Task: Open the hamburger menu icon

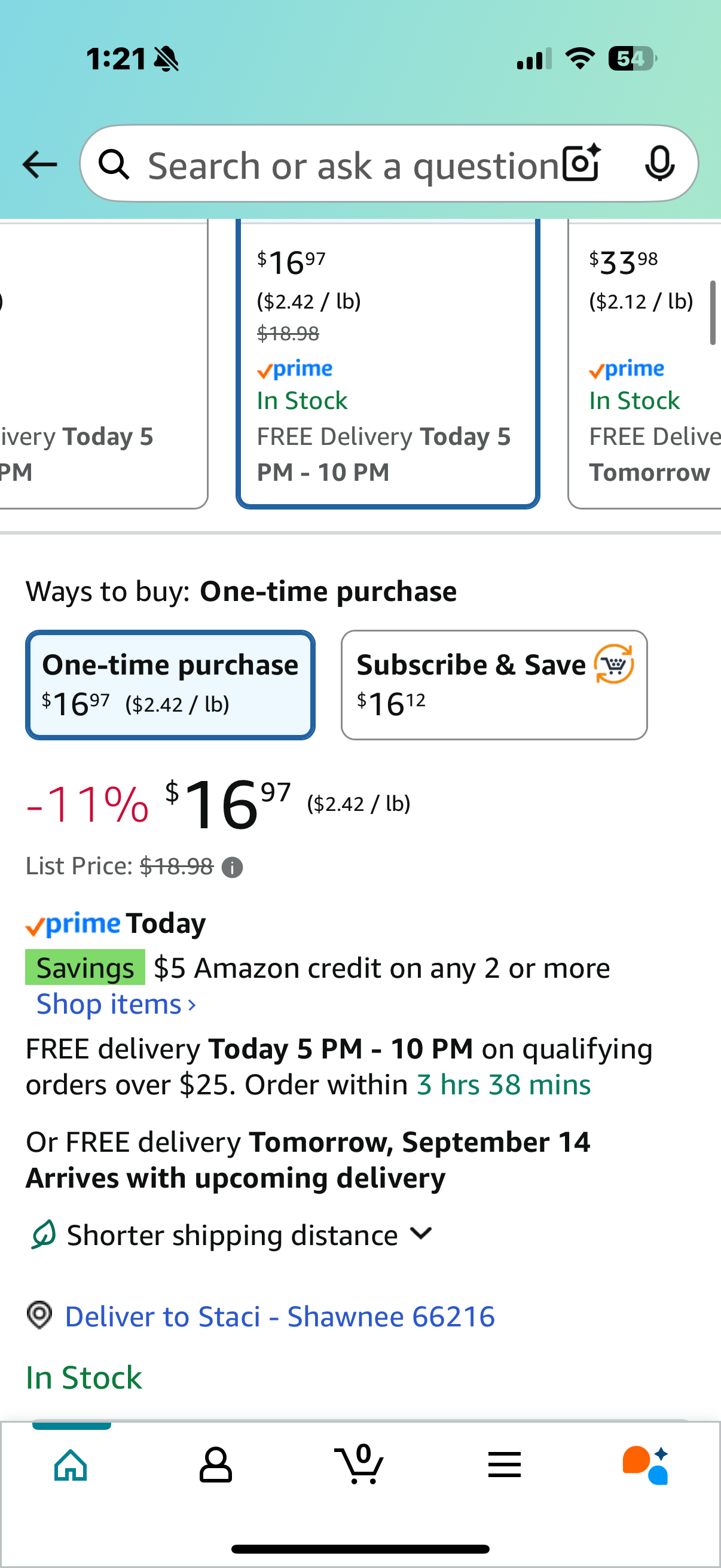Action: tap(505, 1465)
